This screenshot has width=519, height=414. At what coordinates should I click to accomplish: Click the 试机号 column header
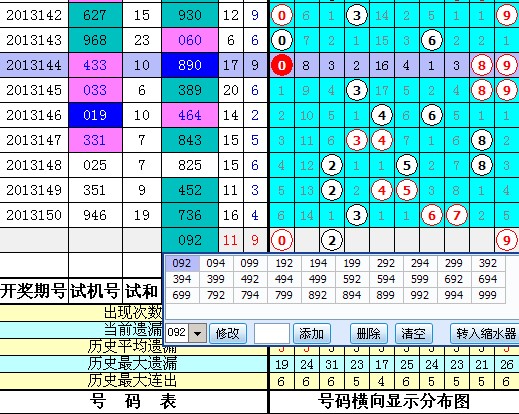point(95,291)
